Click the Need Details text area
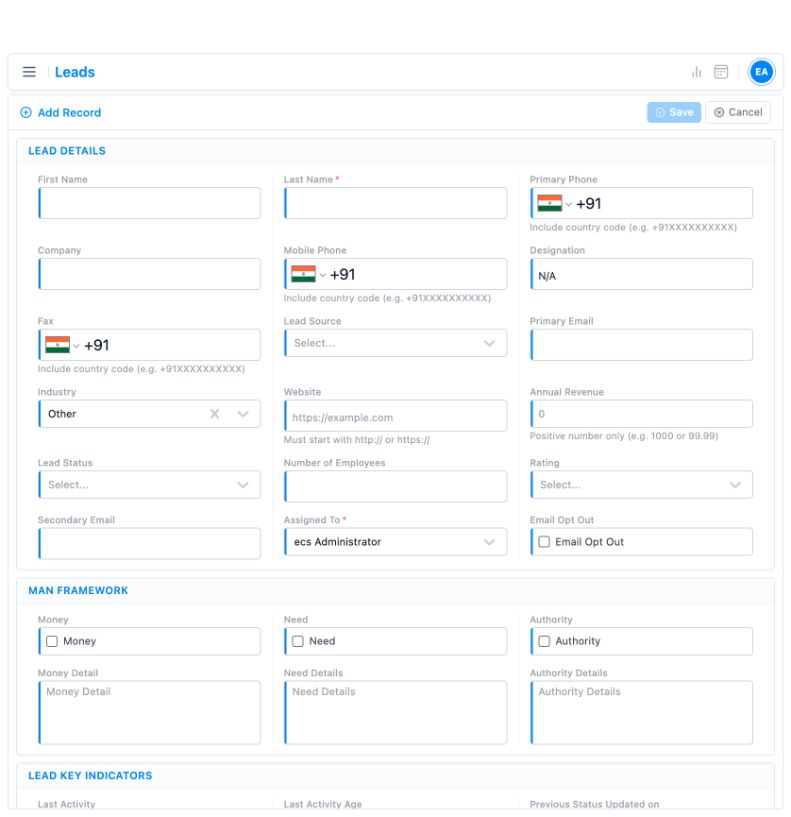The width and height of the screenshot is (791, 817). pyautogui.click(x=396, y=712)
